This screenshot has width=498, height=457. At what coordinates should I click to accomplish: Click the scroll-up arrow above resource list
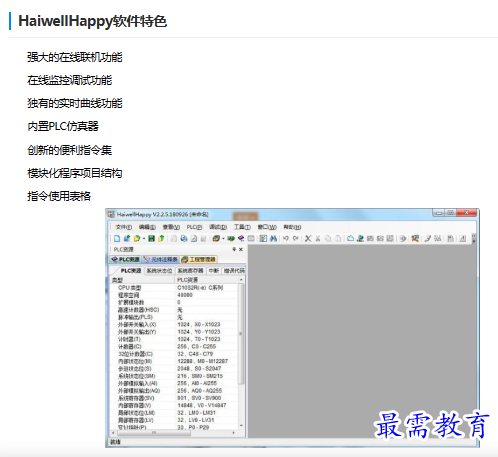(241, 280)
